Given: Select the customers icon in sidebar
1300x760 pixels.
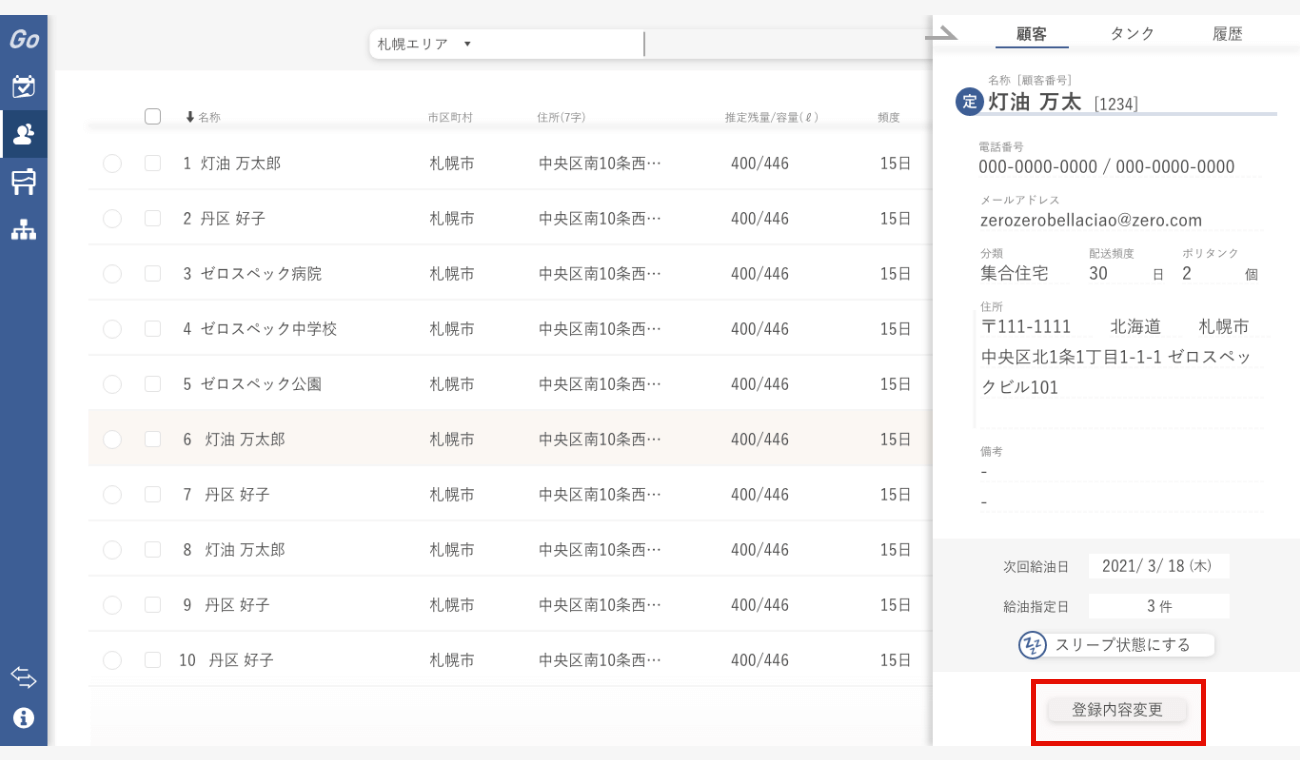Looking at the screenshot, I should 23,134.
